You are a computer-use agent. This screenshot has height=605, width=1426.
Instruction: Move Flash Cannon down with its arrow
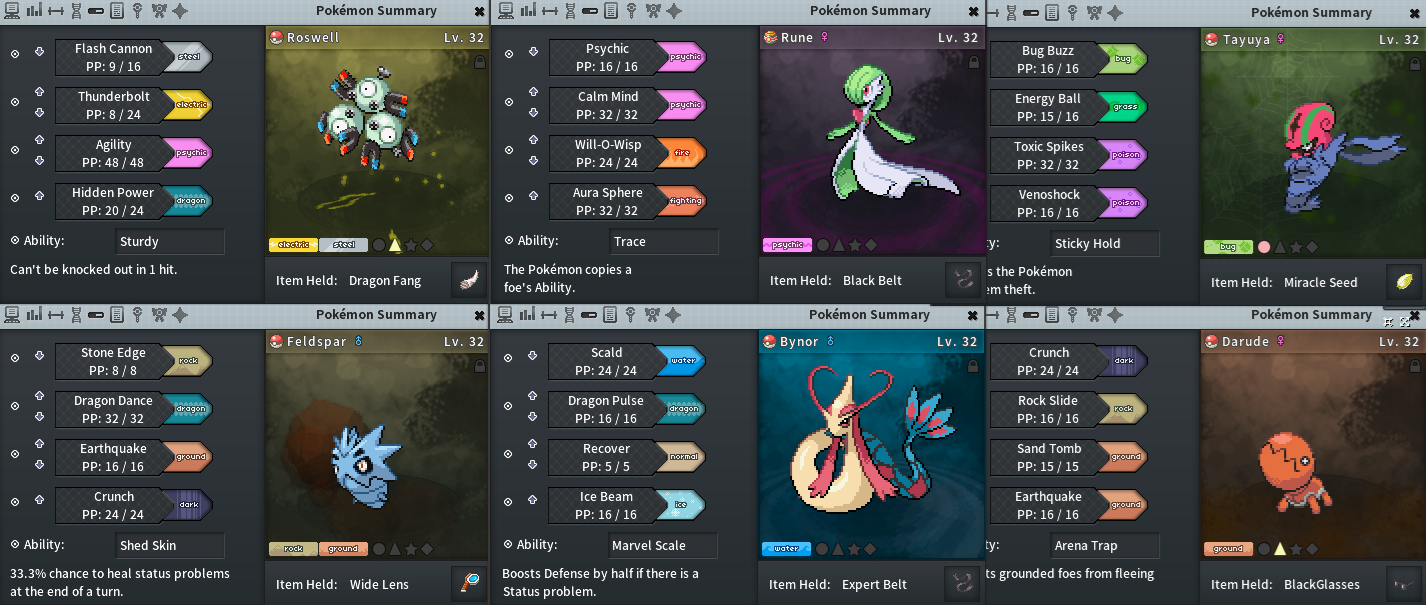click(x=39, y=52)
